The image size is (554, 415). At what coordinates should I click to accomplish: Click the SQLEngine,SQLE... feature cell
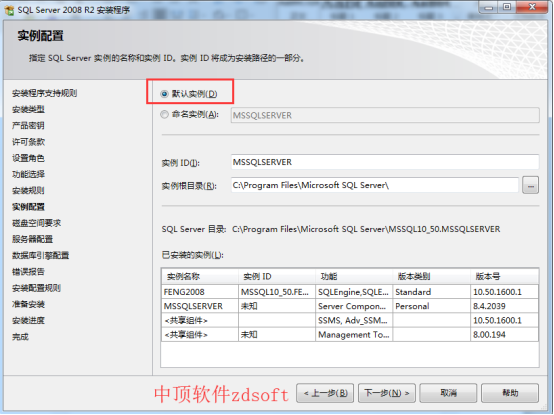(353, 292)
